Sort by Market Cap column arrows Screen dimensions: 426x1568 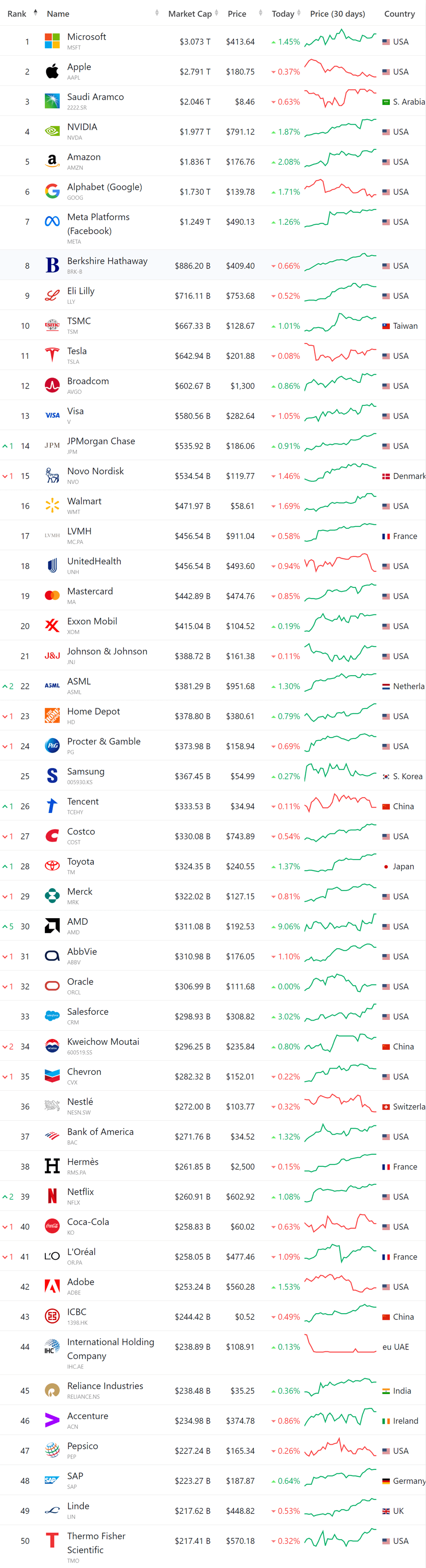coord(217,13)
